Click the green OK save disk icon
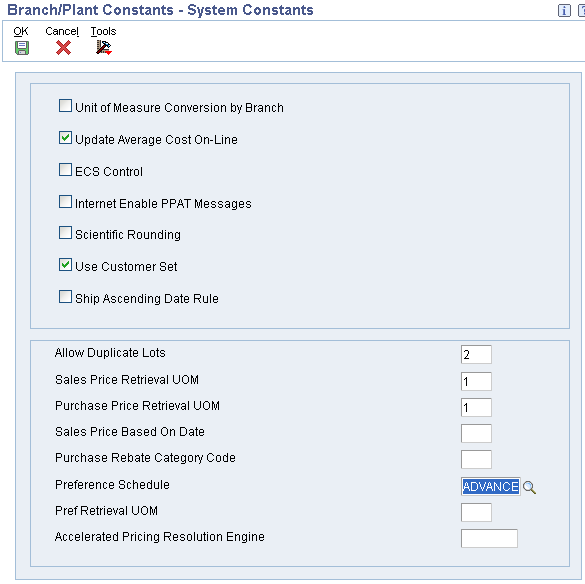Viewport: 585px width, 584px height. coord(22,48)
